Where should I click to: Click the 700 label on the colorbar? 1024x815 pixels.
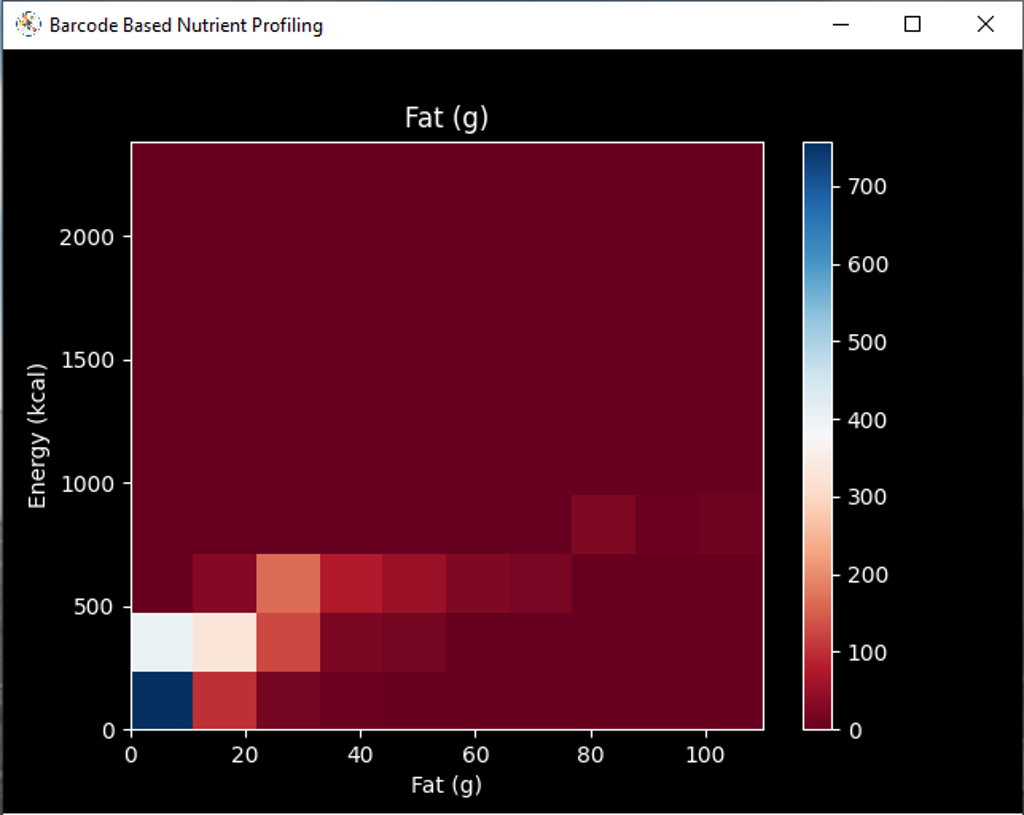click(x=867, y=187)
